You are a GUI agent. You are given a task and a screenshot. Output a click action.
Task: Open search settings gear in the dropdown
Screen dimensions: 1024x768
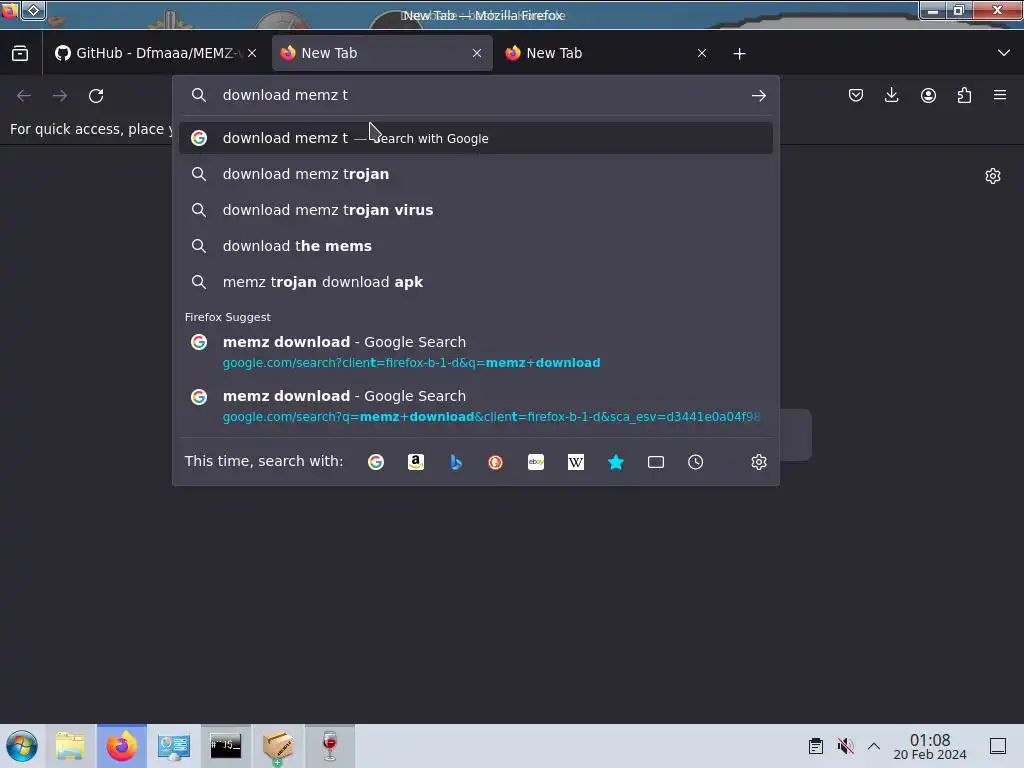point(758,462)
